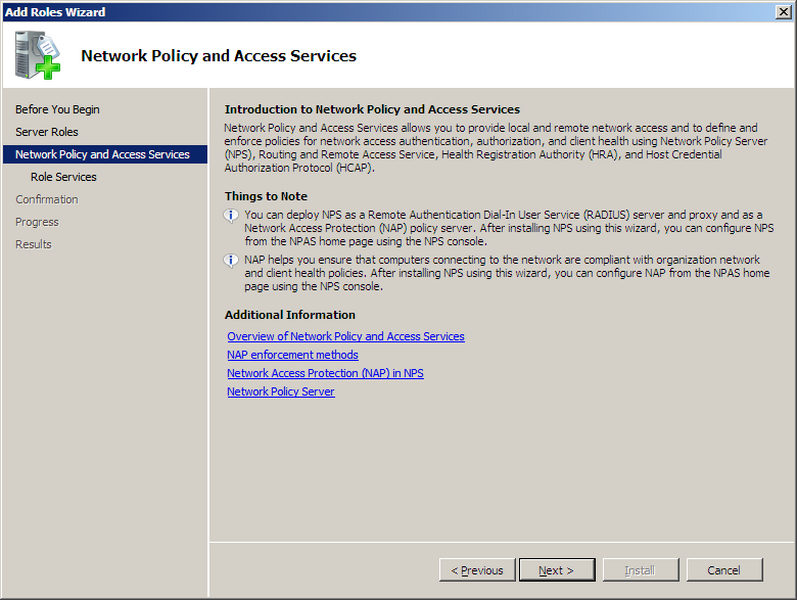797x600 pixels.
Task: Cancel the Add Roles Wizard
Action: pos(724,570)
